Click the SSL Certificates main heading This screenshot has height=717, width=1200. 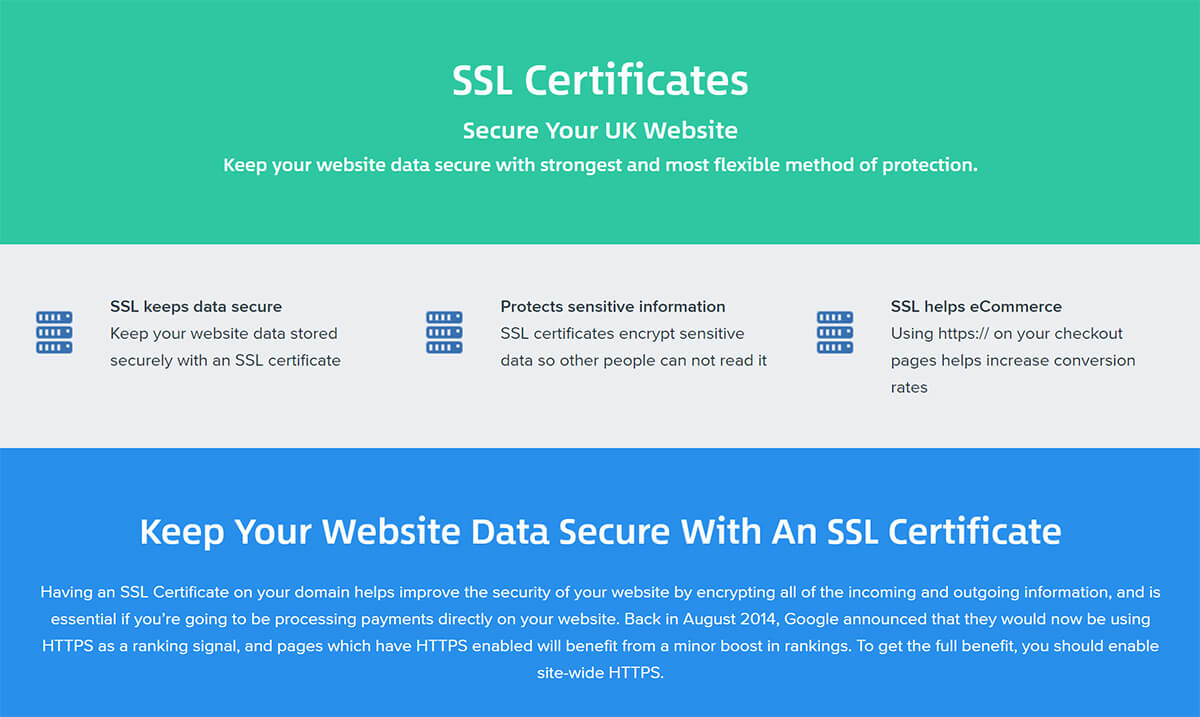(600, 81)
